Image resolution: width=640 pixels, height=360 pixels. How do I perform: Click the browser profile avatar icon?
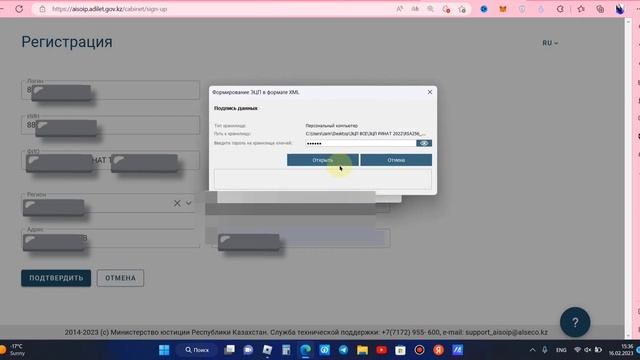point(620,9)
